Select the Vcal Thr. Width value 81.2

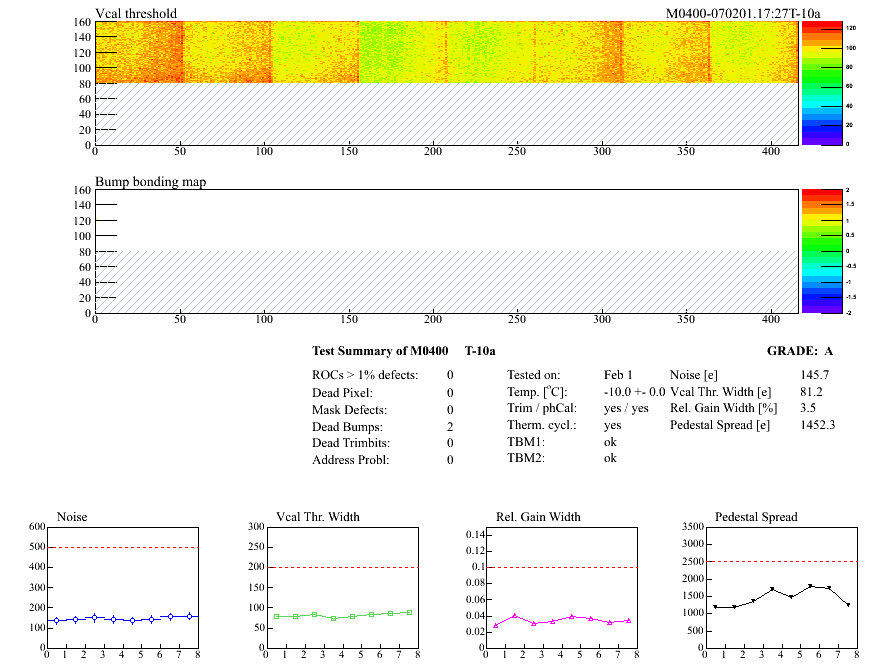(x=812, y=392)
